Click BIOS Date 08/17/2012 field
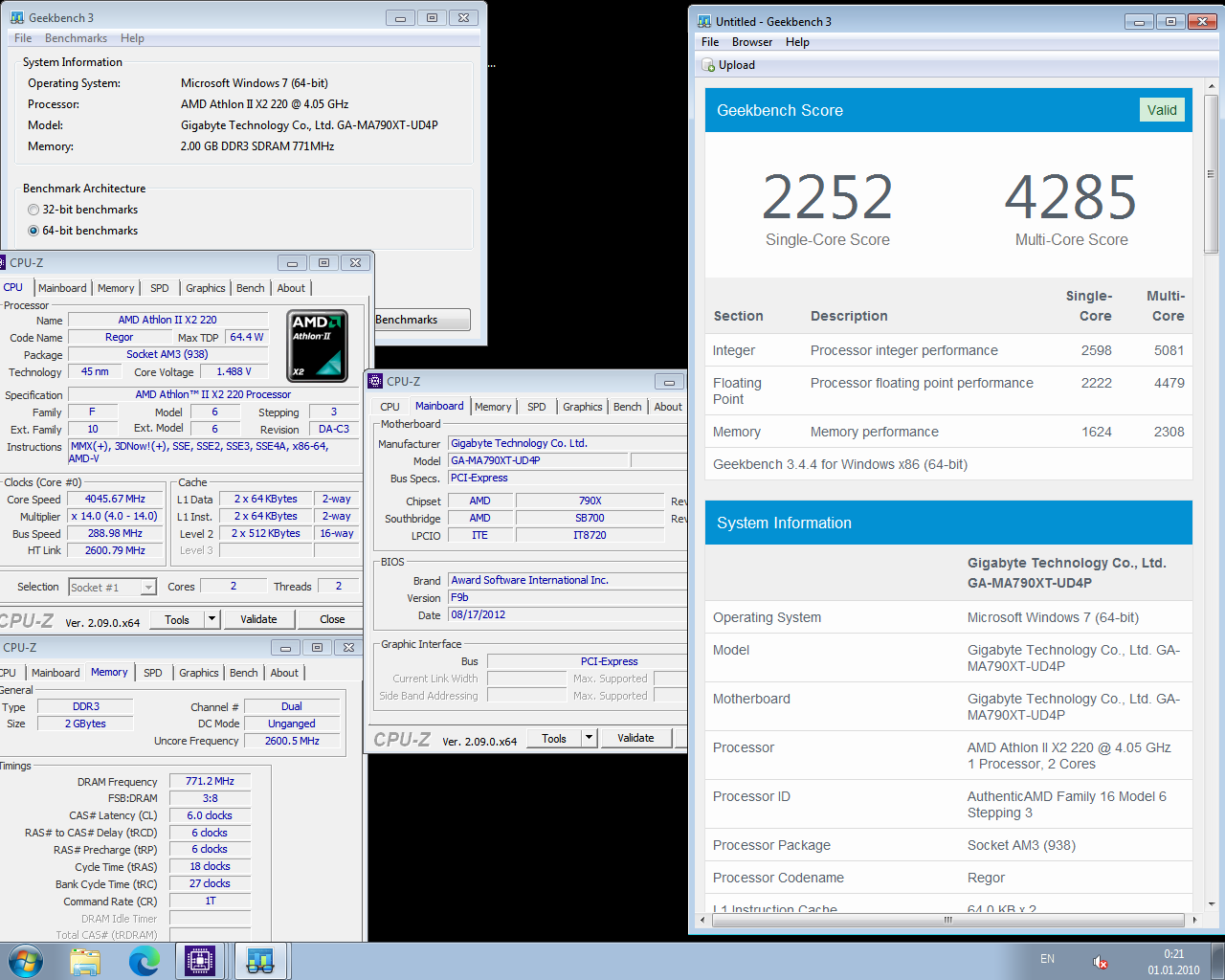1225x980 pixels. 568,614
